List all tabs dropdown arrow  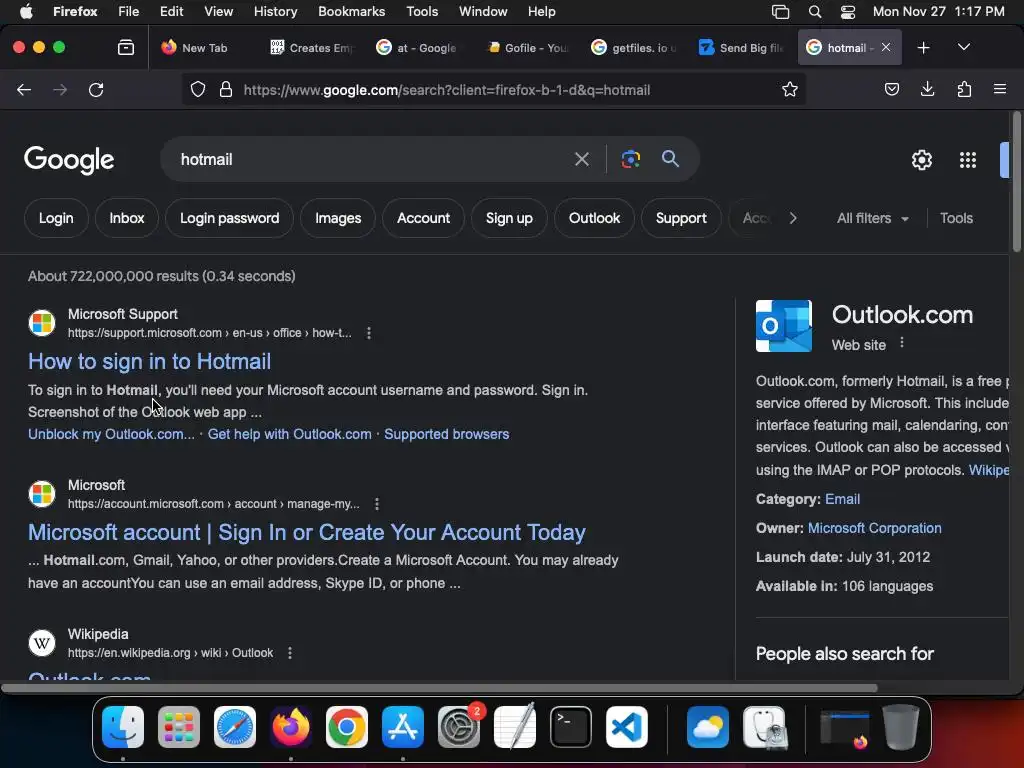click(x=964, y=48)
